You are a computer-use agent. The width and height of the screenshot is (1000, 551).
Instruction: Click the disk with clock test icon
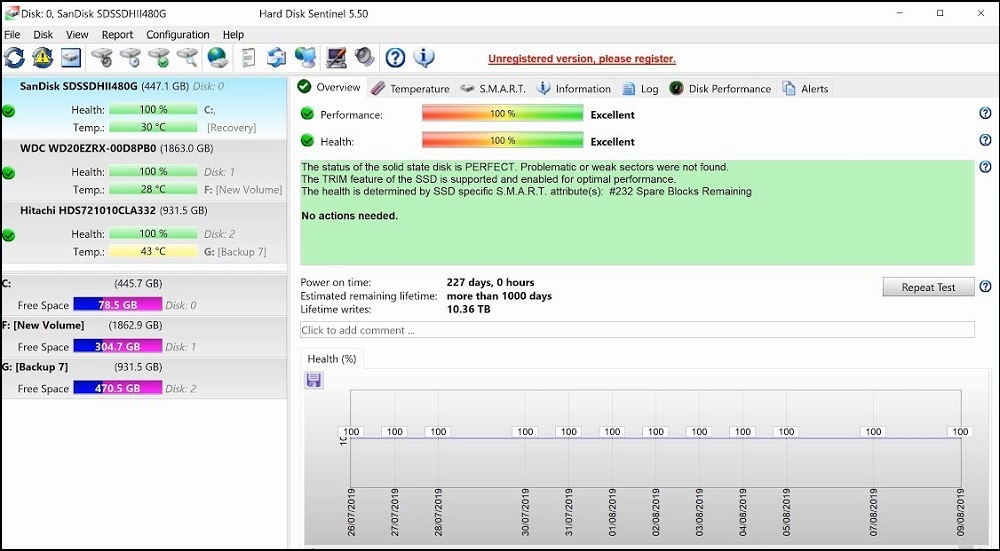tap(131, 58)
